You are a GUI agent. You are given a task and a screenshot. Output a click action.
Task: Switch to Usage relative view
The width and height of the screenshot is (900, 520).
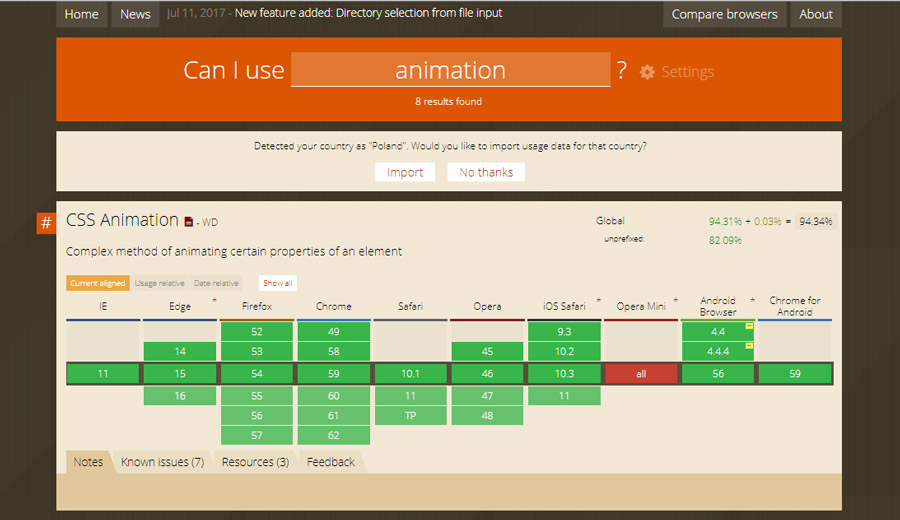tap(160, 283)
